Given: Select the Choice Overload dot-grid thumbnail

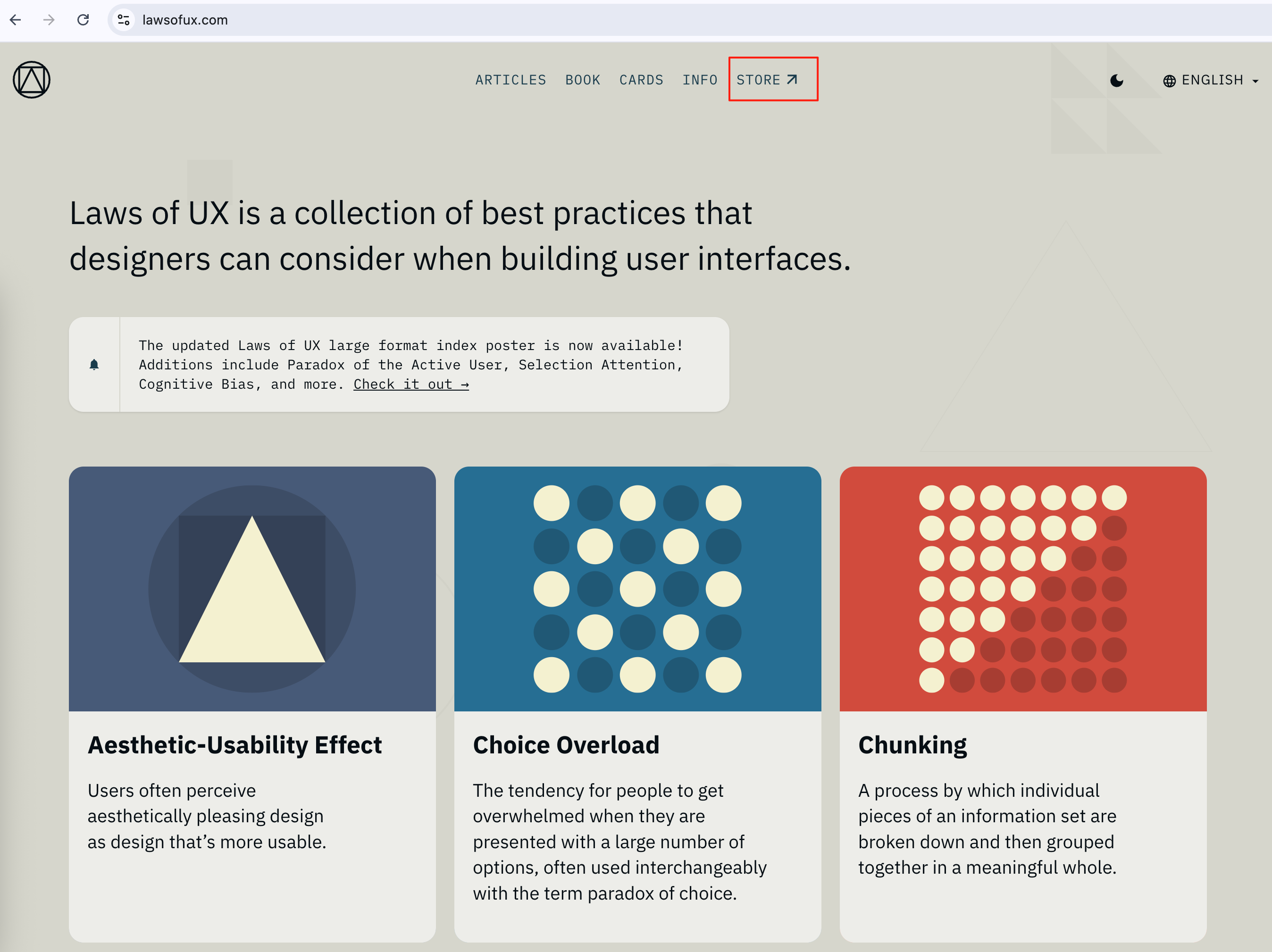Looking at the screenshot, I should point(637,589).
